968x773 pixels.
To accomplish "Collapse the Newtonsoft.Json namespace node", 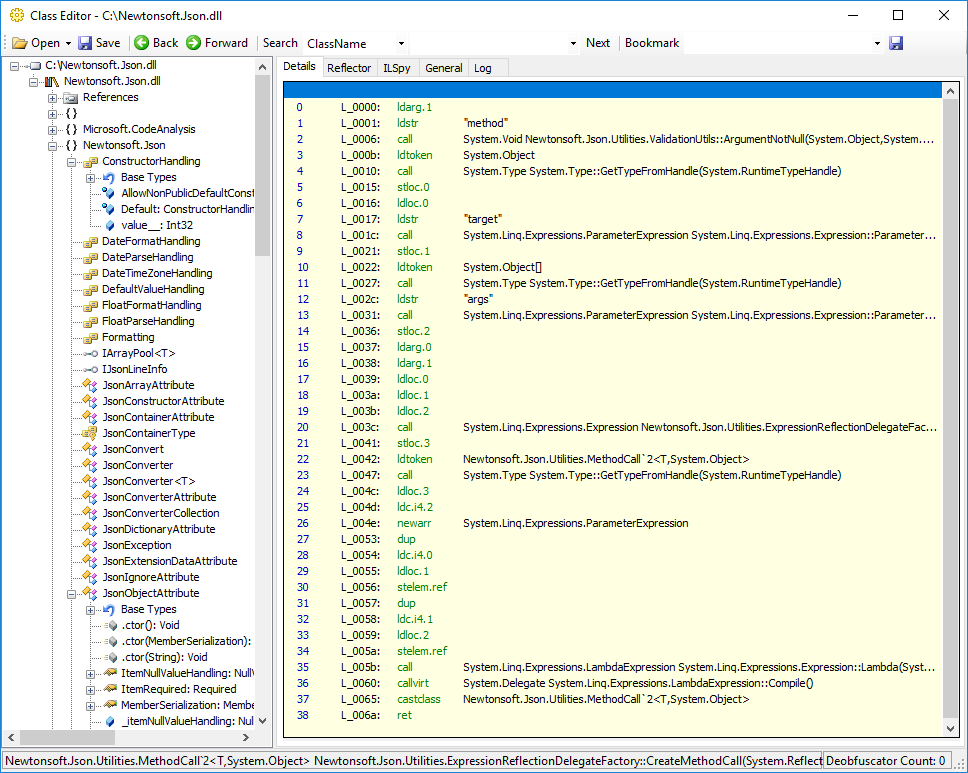I will click(52, 146).
